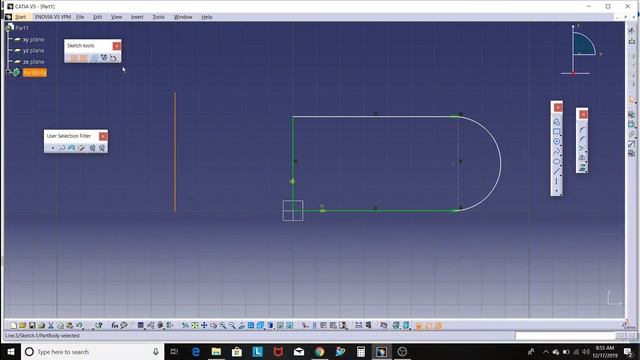Open the View menu
640x360 pixels.
coord(116,17)
